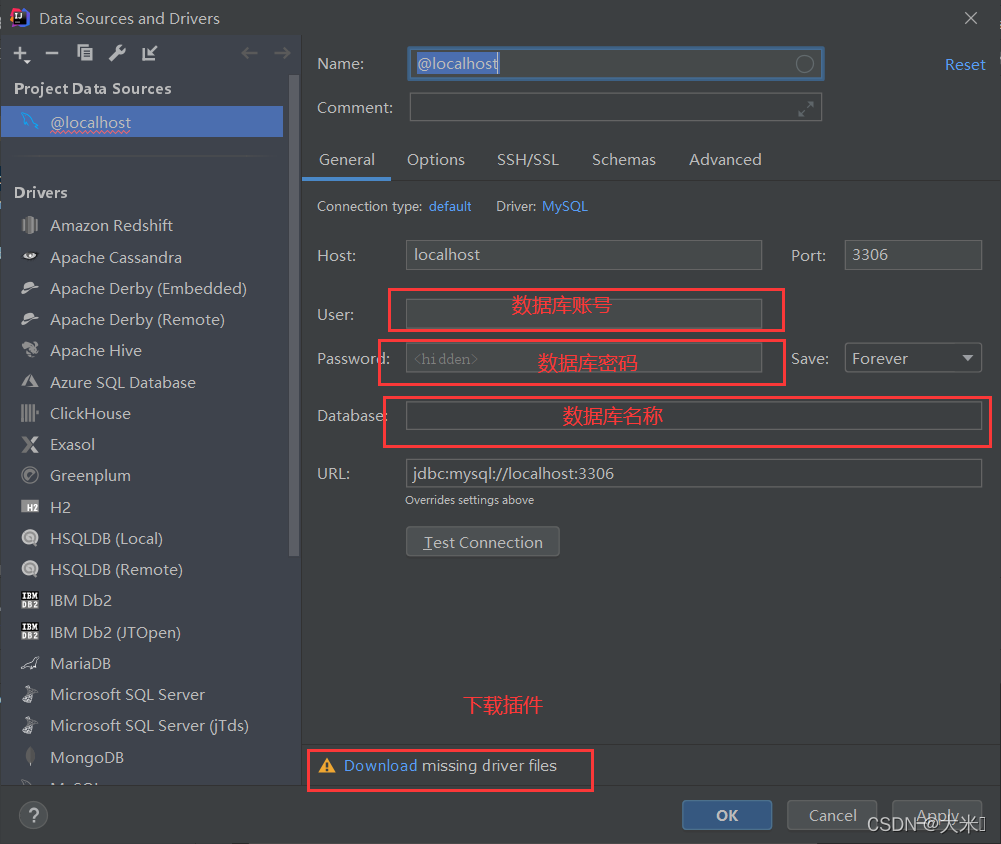Screen dimensions: 1001x844
Task: Select the Apache Cassandra driver
Action: click(x=116, y=257)
